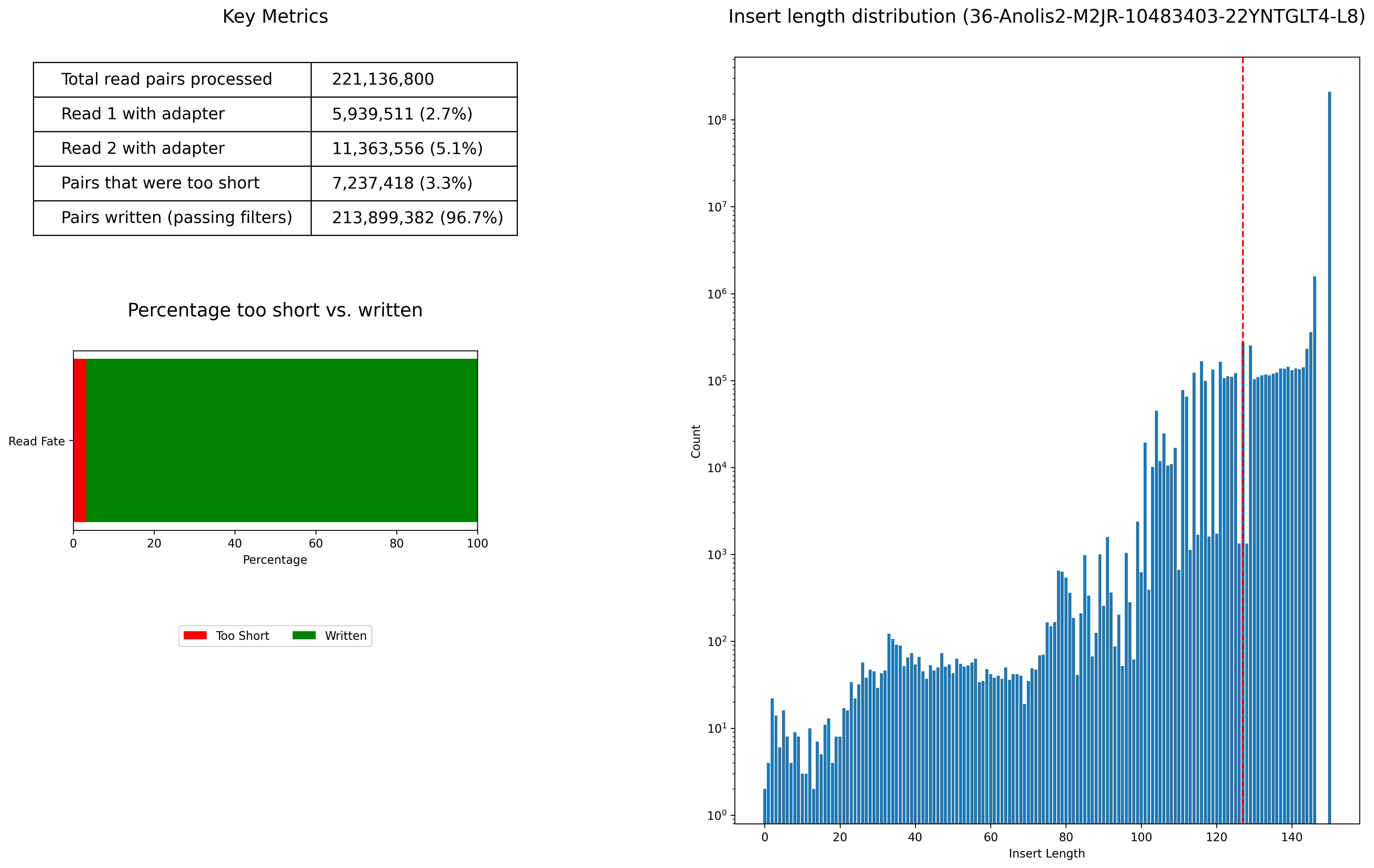
Task: Select the 221,136,800 value cell
Action: click(383, 79)
